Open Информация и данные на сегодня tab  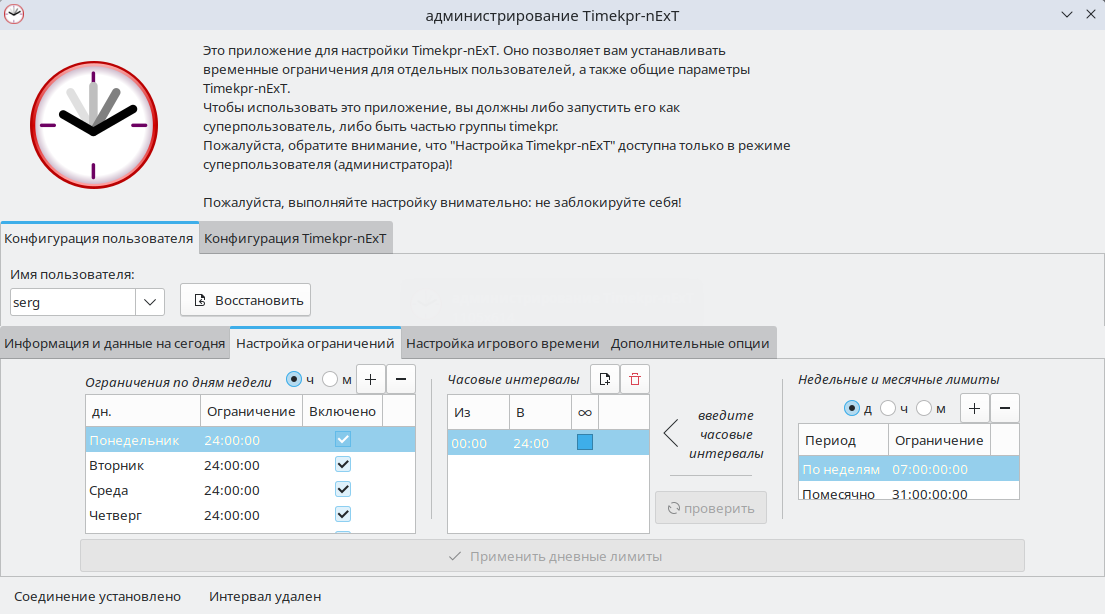click(x=115, y=343)
